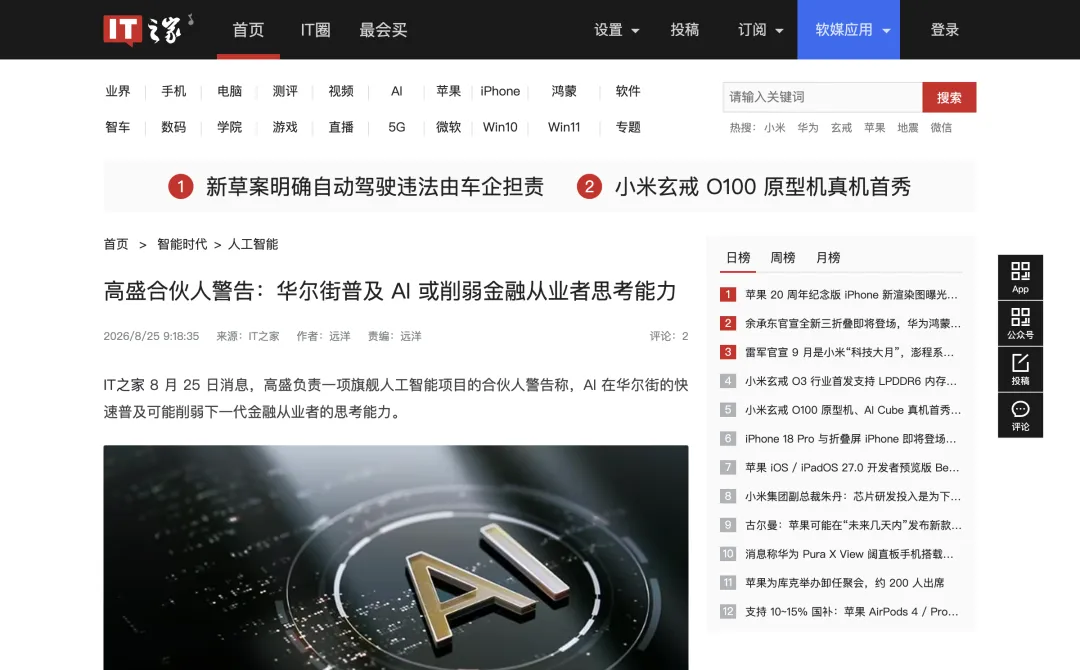Open the 数码 category
Image resolution: width=1080 pixels, height=670 pixels.
pyautogui.click(x=174, y=127)
